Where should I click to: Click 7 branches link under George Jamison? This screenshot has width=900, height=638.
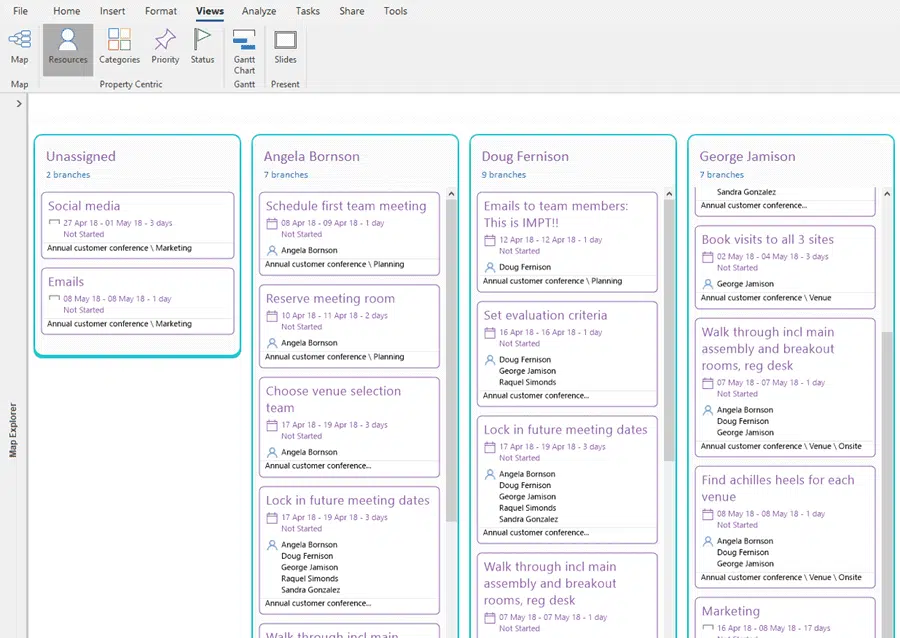click(x=722, y=175)
